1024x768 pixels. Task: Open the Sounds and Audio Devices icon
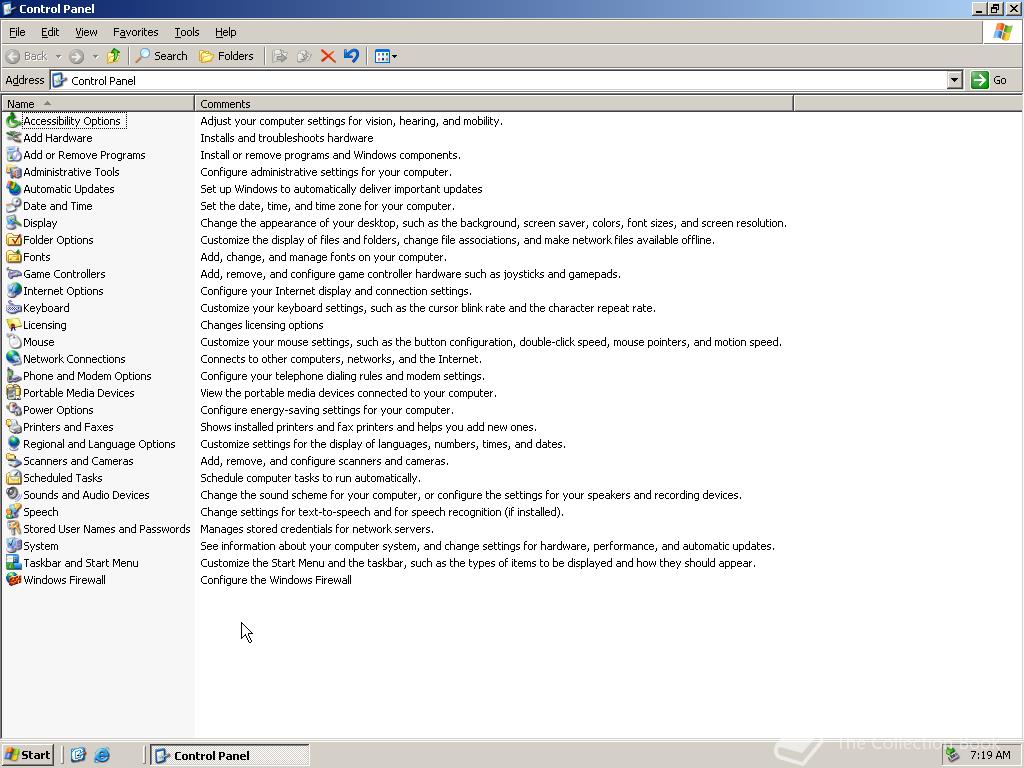point(13,494)
